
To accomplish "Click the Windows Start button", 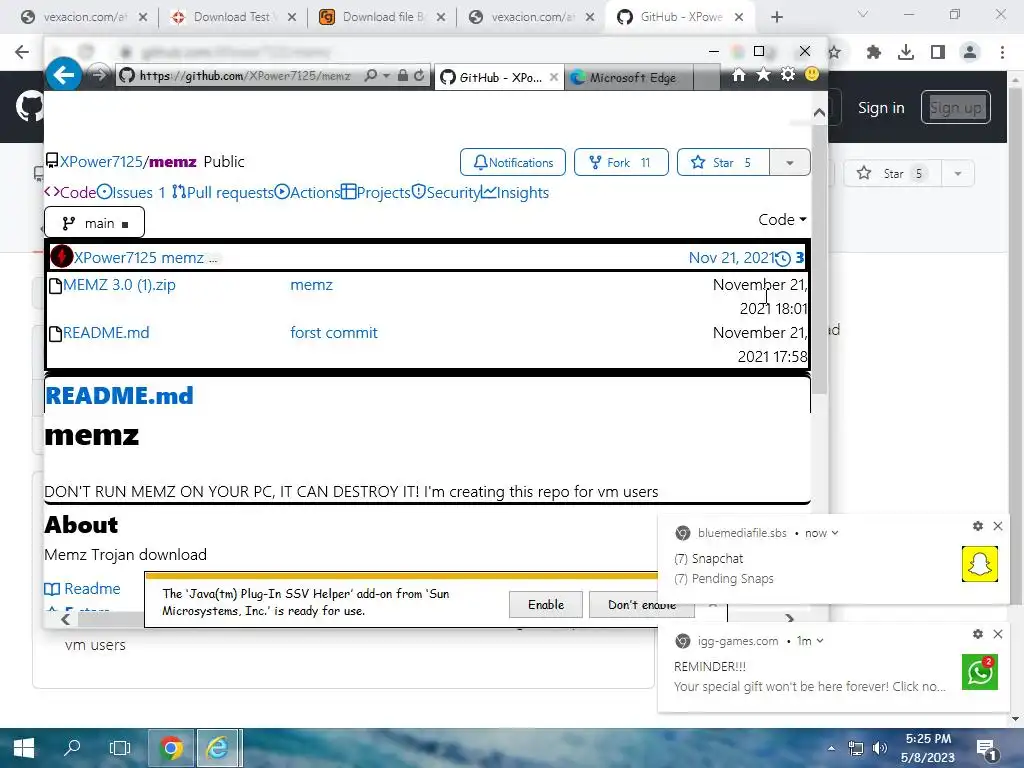I will coord(24,748).
